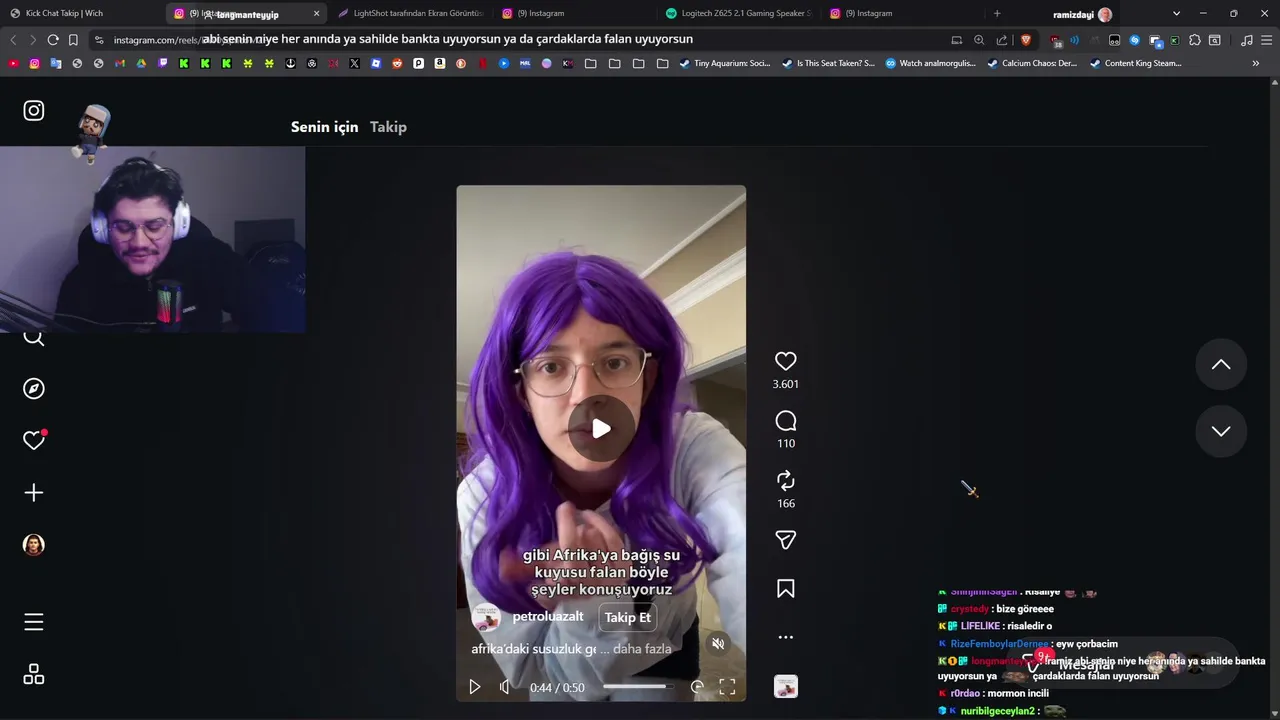The image size is (1280, 720).
Task: Share the reel via the paper plane icon
Action: pyautogui.click(x=786, y=540)
